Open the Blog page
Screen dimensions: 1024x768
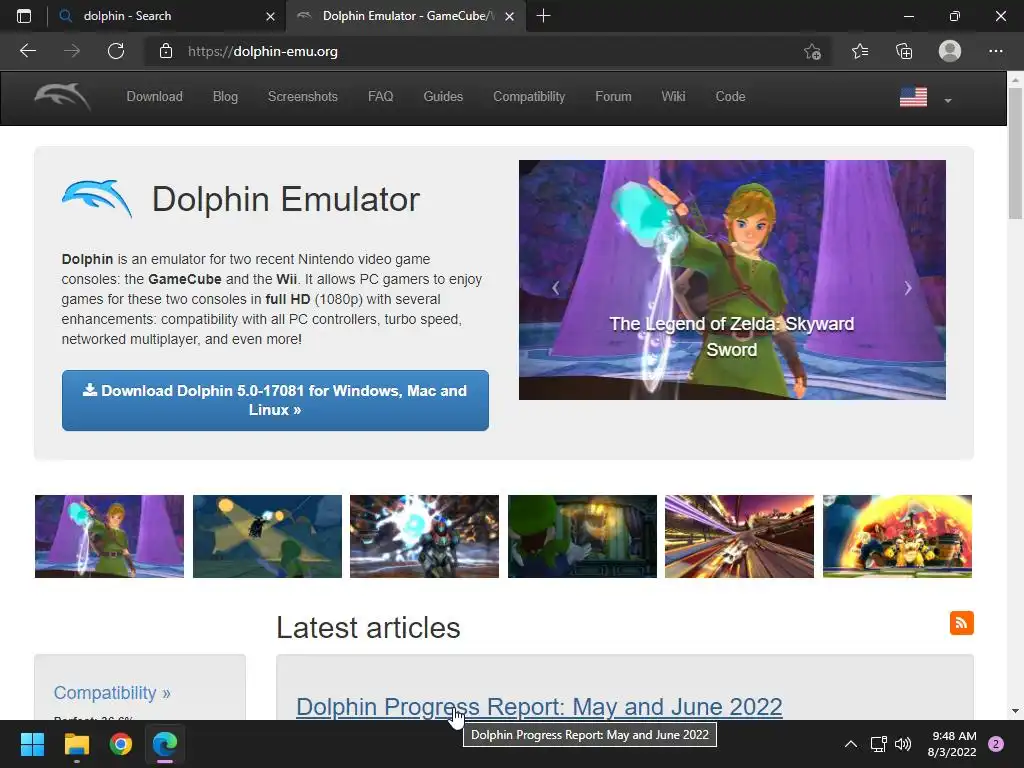[x=225, y=97]
